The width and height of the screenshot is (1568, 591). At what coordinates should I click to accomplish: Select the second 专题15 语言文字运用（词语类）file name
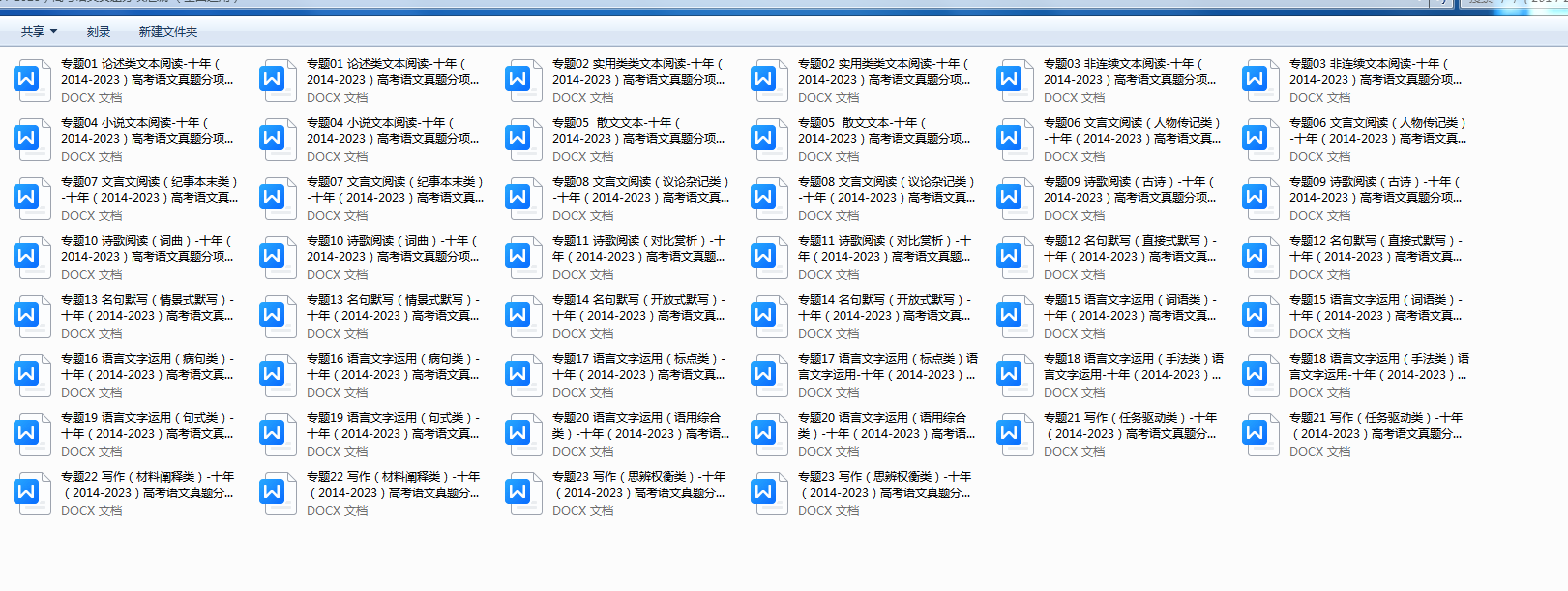1376,308
